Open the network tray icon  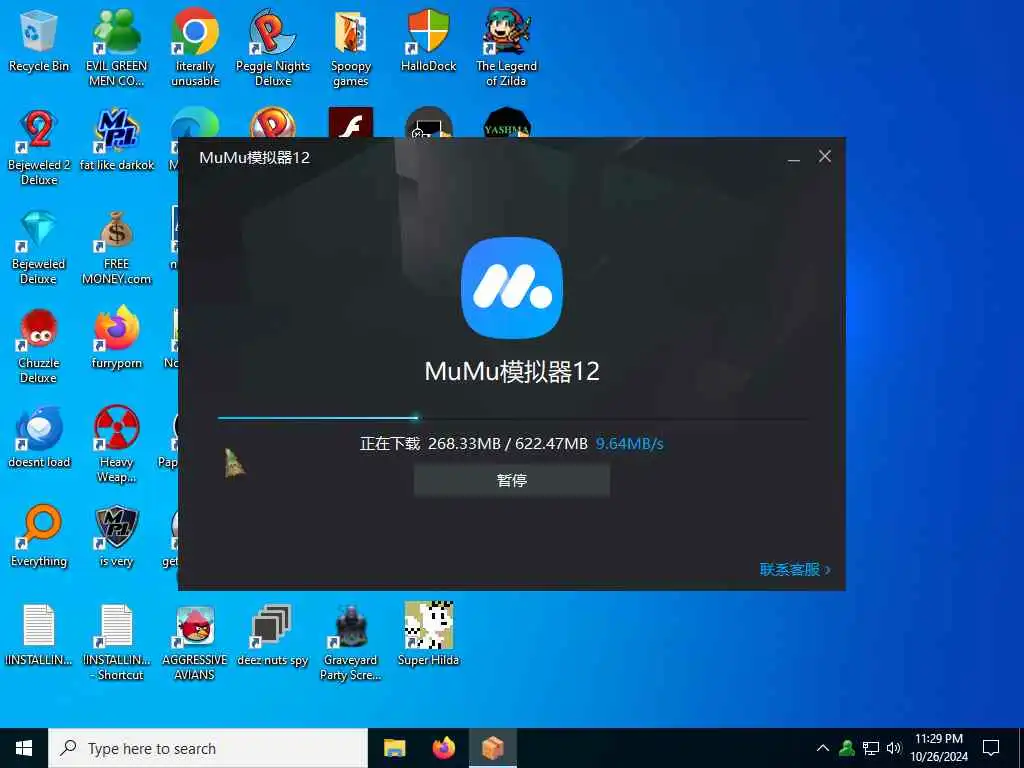(871, 748)
